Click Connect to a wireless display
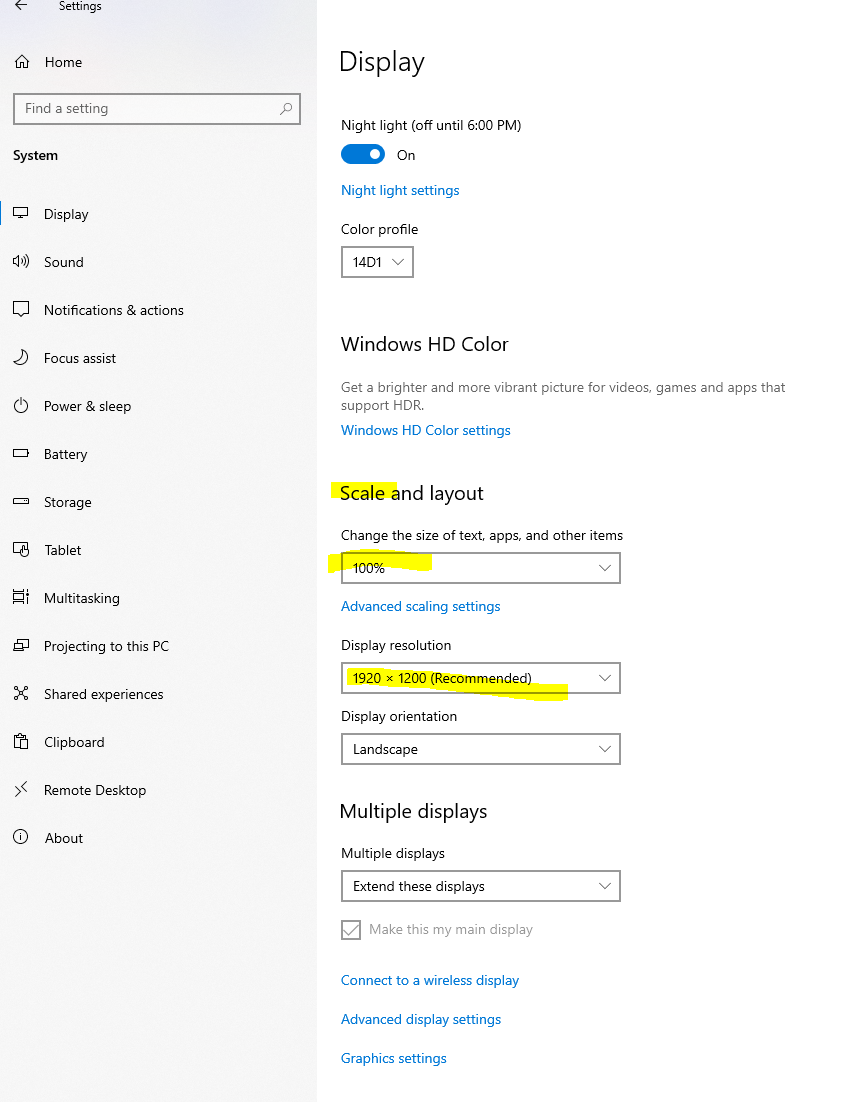The height and width of the screenshot is (1102, 857). pyautogui.click(x=430, y=980)
